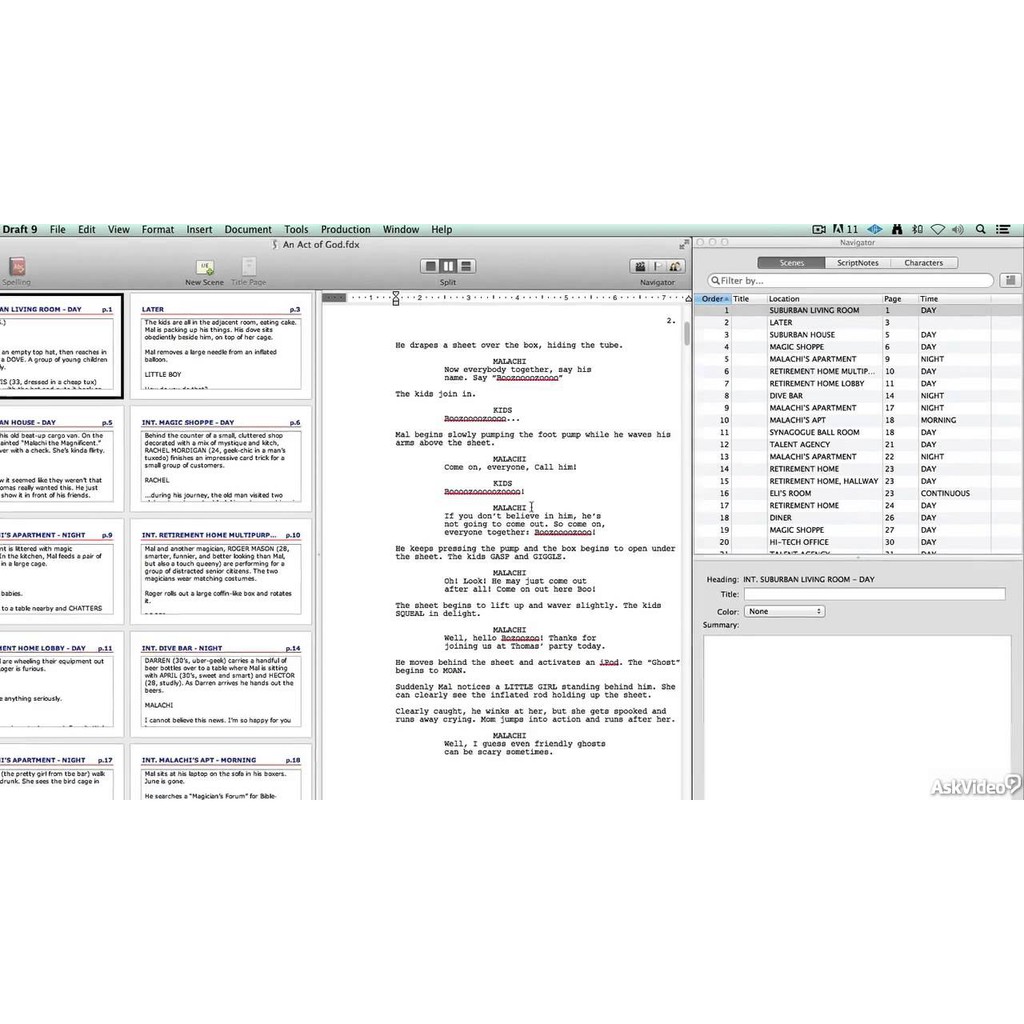Viewport: 1024px width, 1024px height.
Task: Select the TALENT AGENCY row on page 21
Action: click(857, 444)
